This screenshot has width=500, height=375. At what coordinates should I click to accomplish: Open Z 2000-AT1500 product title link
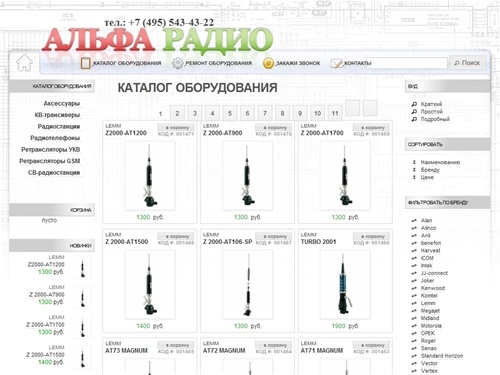(127, 242)
